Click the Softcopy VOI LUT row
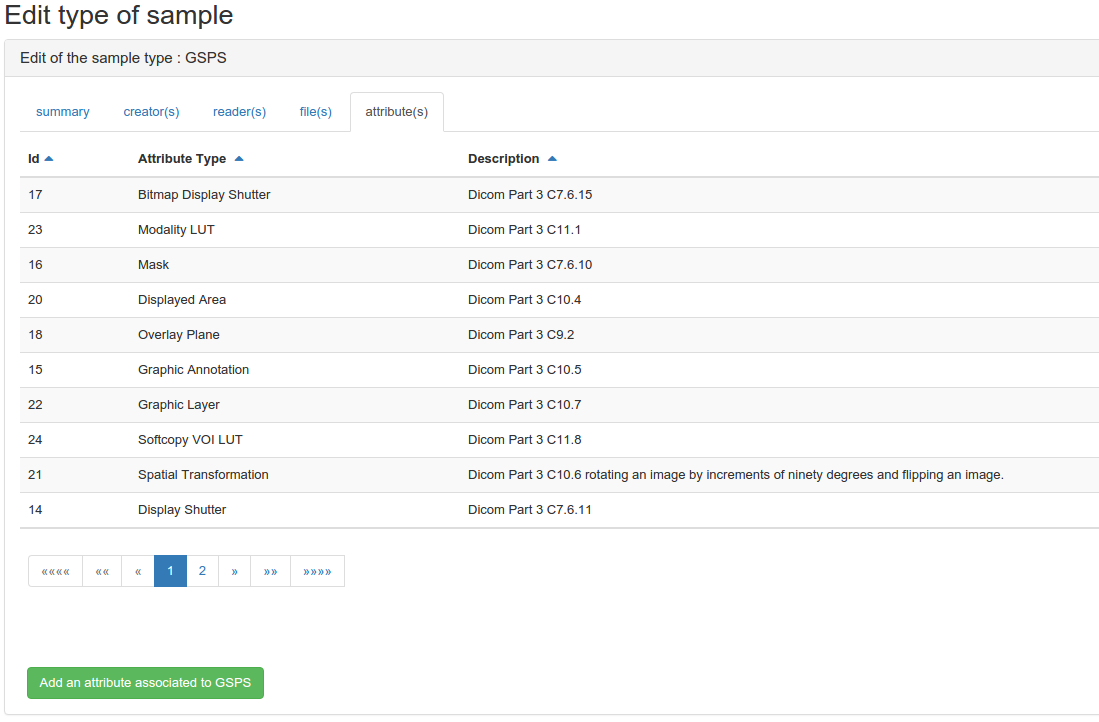Screen dimensions: 1099x722 click(190, 440)
